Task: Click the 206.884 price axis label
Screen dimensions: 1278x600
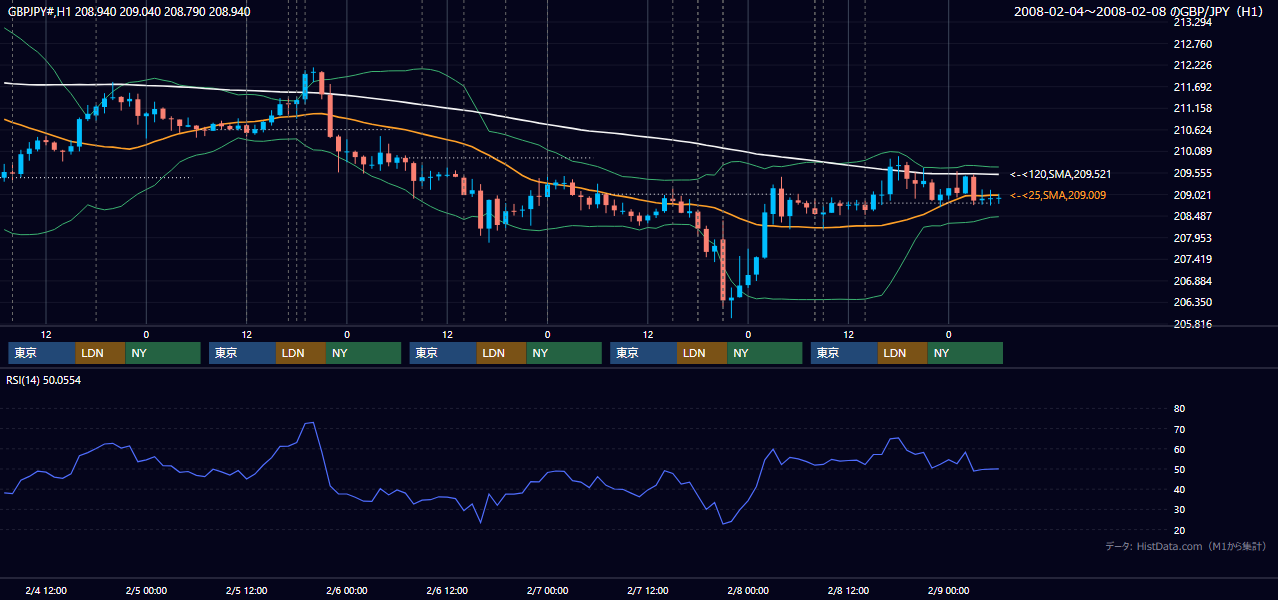Action: coord(1192,281)
